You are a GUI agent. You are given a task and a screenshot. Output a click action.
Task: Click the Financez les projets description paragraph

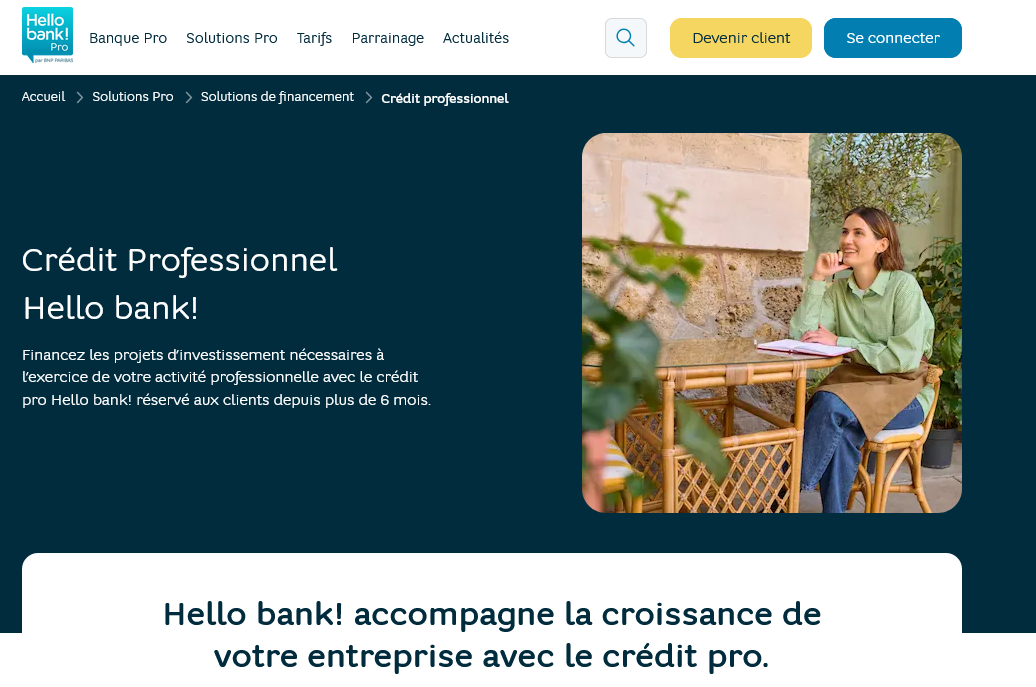[226, 377]
